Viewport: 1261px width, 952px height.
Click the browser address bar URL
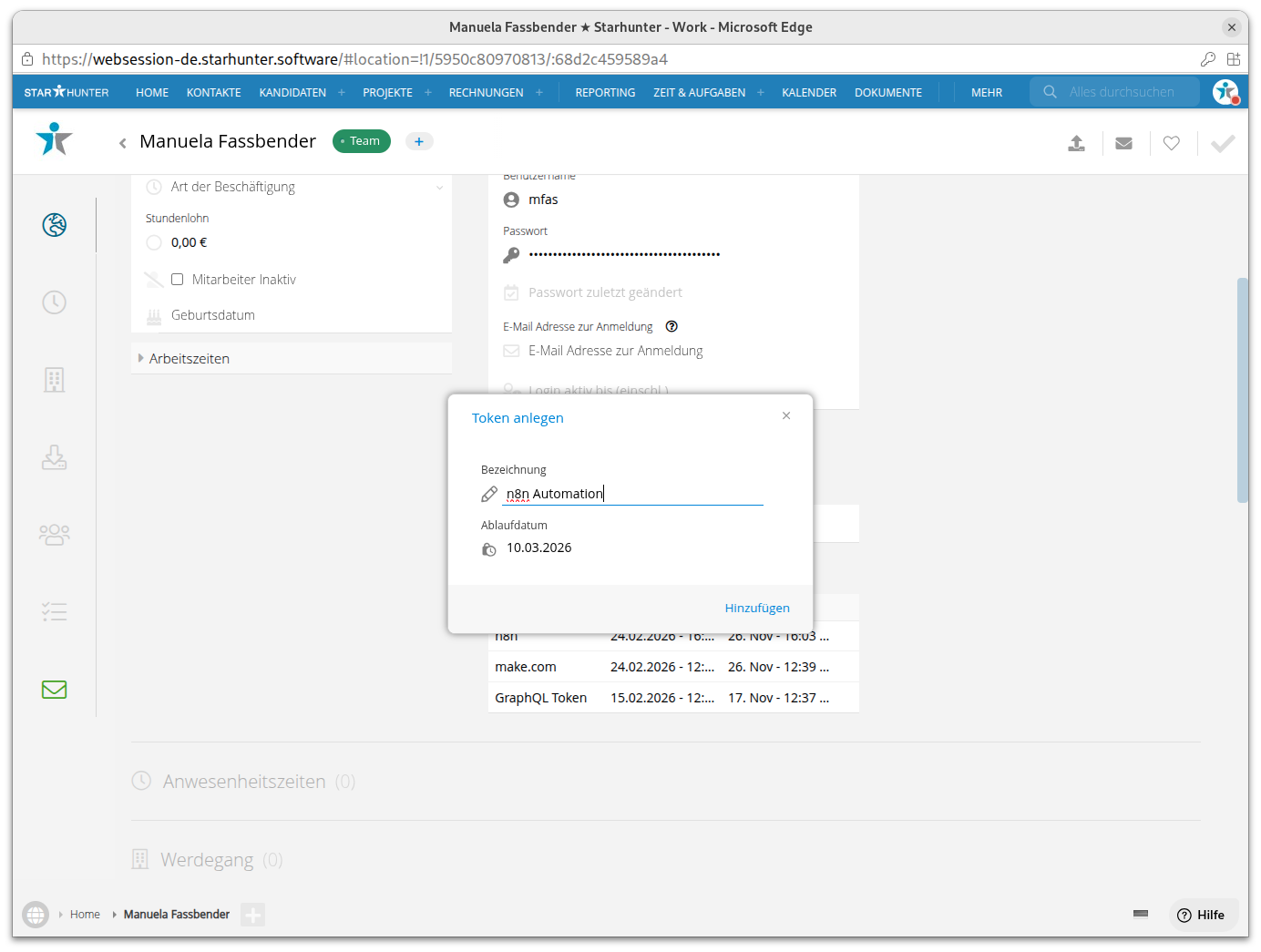pyautogui.click(x=355, y=59)
